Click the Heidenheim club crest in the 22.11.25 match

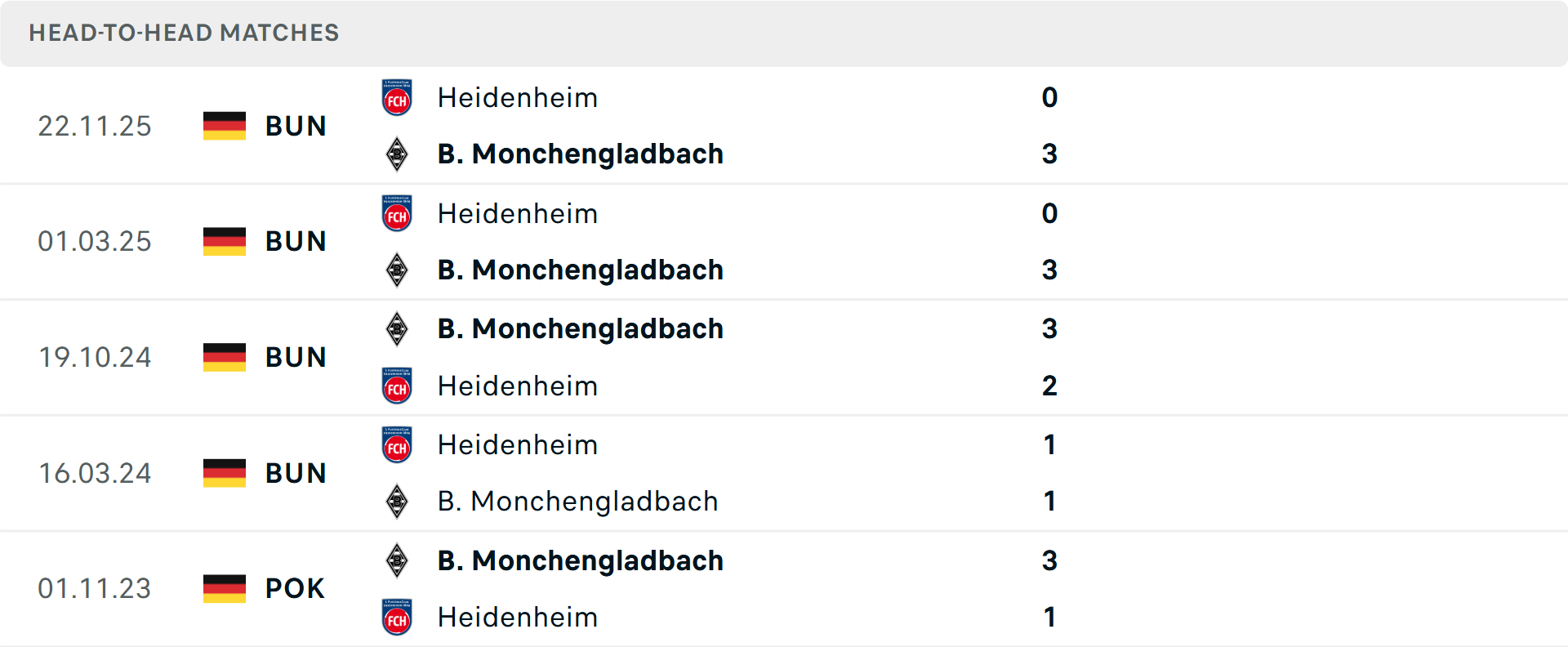(x=397, y=97)
